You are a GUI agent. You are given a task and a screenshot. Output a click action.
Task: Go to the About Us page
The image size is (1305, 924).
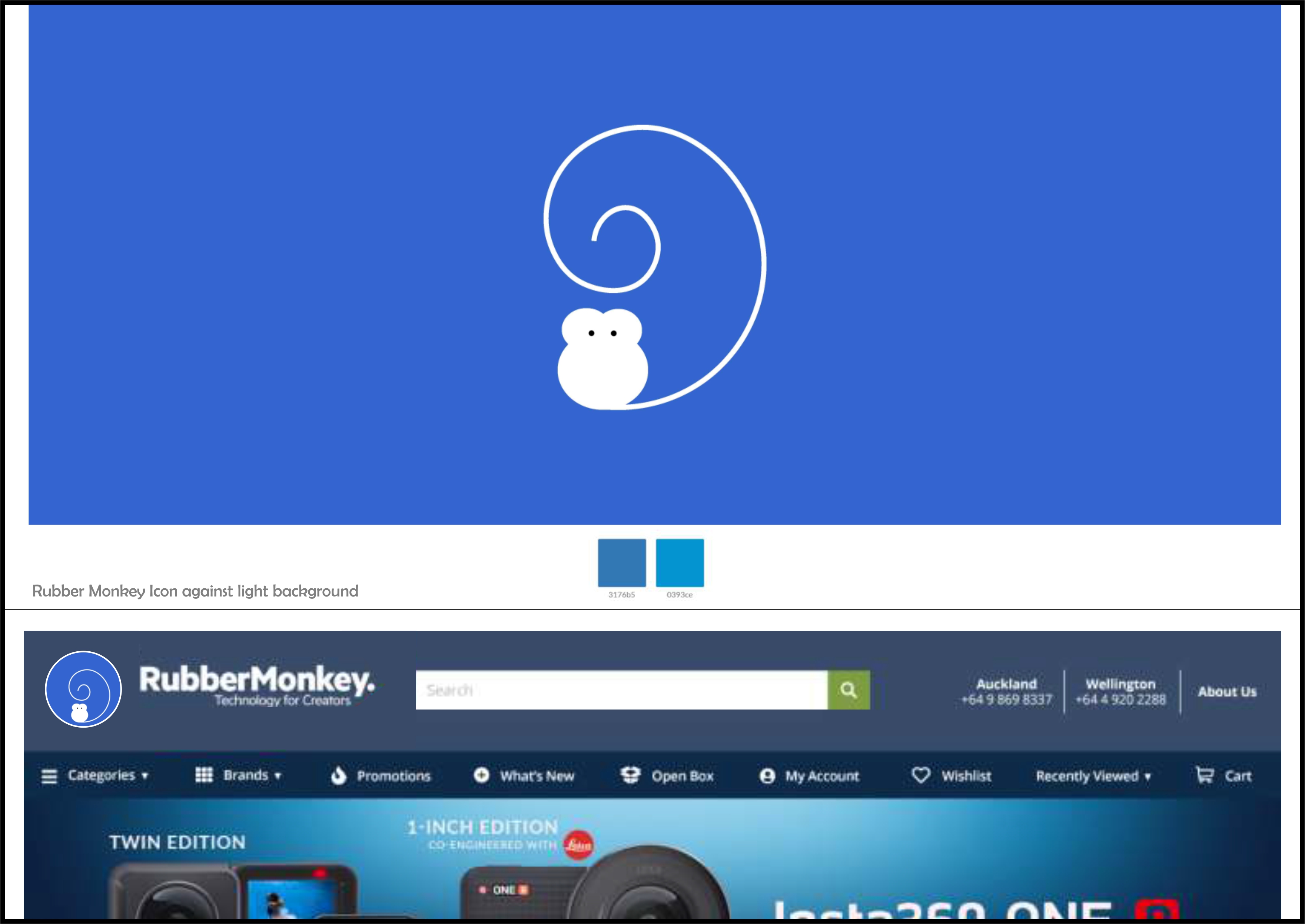coord(1227,691)
